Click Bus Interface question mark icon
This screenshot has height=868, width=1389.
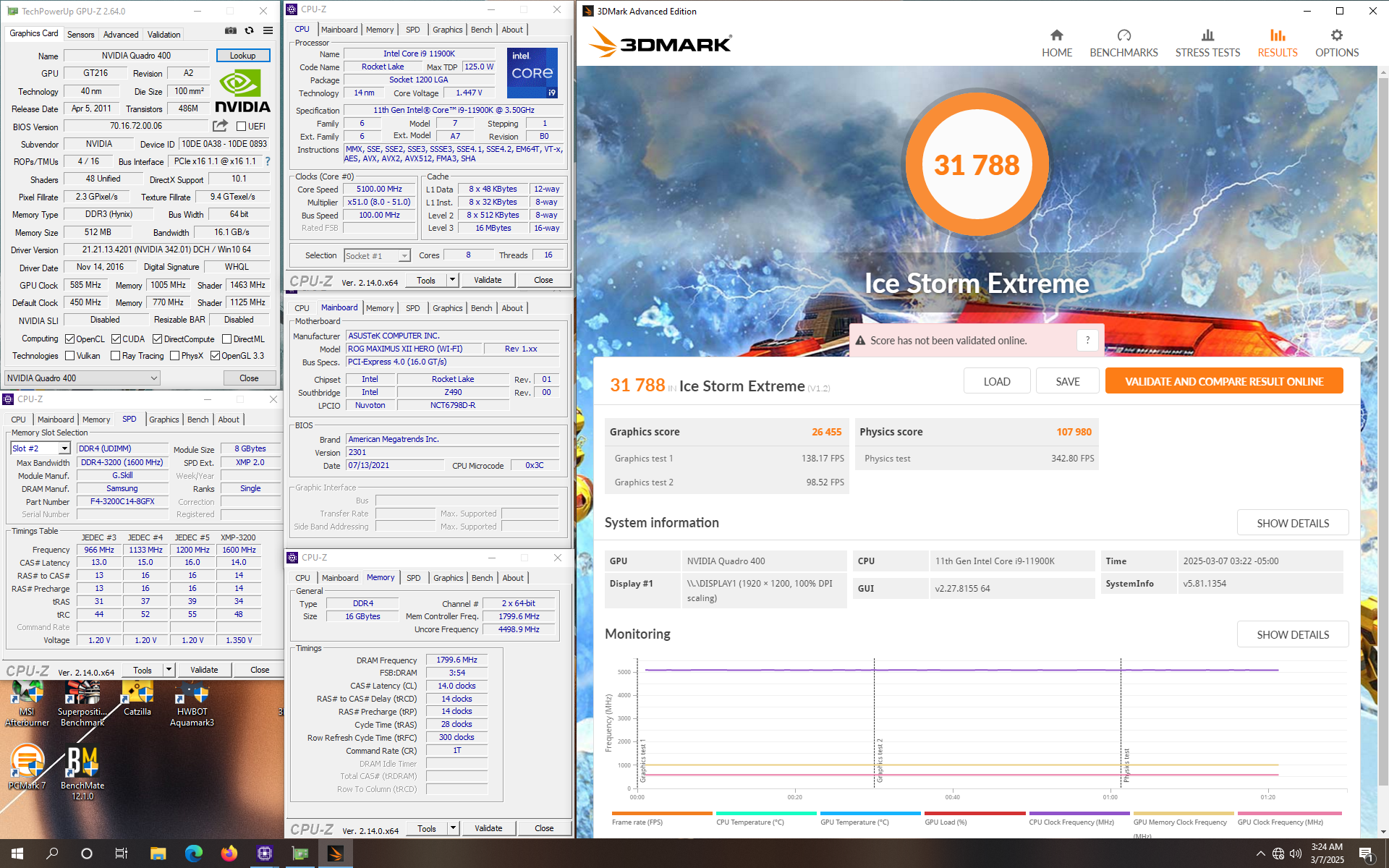[268, 161]
